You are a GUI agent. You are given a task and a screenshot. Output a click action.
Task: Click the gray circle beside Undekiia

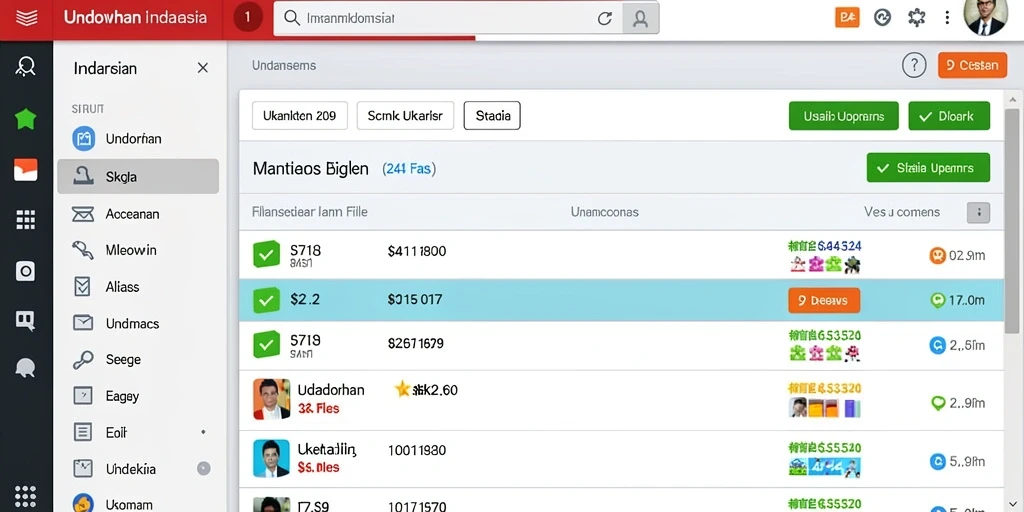[204, 468]
